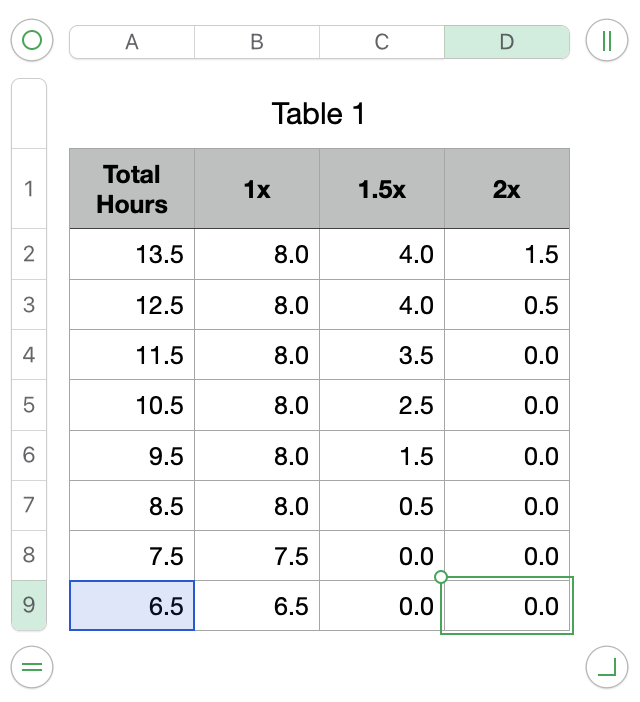The height and width of the screenshot is (702, 640).
Task: Click the 1.5x header cell
Action: point(382,189)
